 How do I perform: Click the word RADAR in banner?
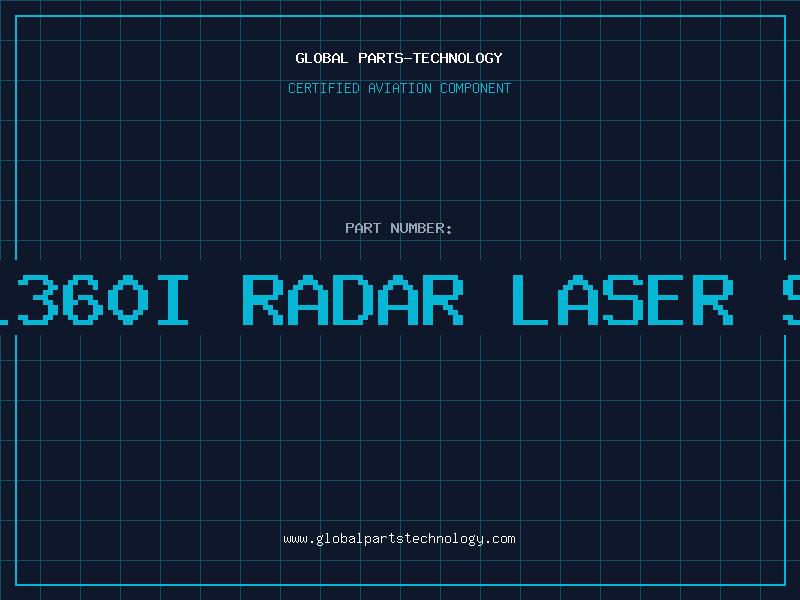point(353,299)
